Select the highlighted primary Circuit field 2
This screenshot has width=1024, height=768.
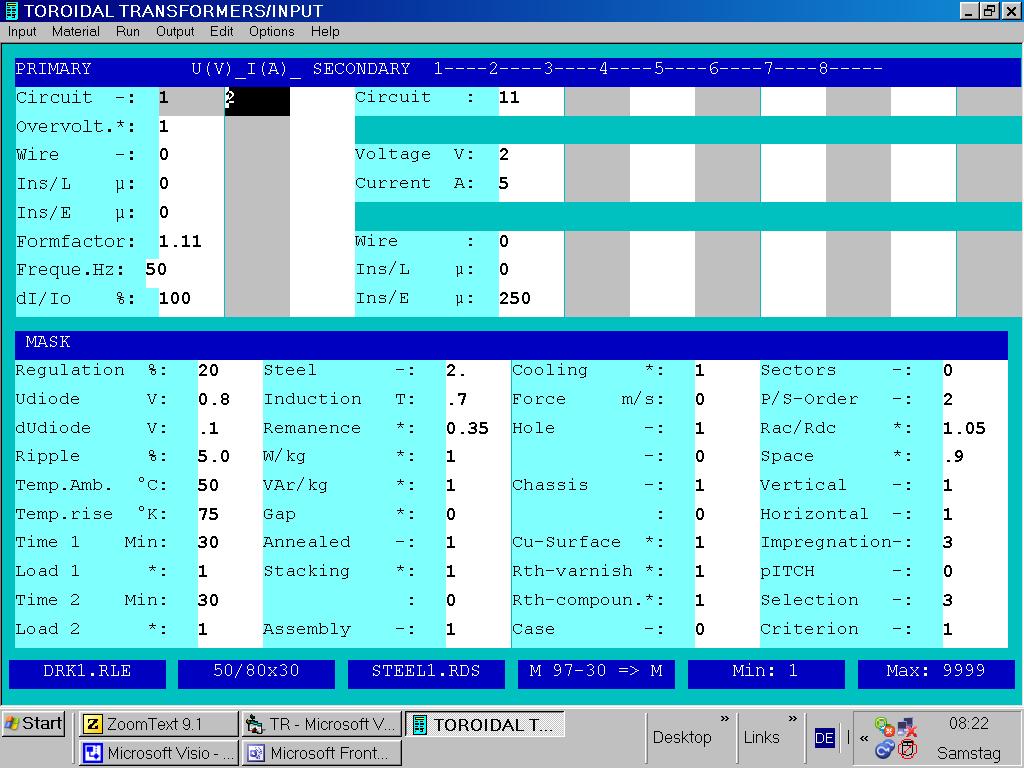(x=257, y=100)
